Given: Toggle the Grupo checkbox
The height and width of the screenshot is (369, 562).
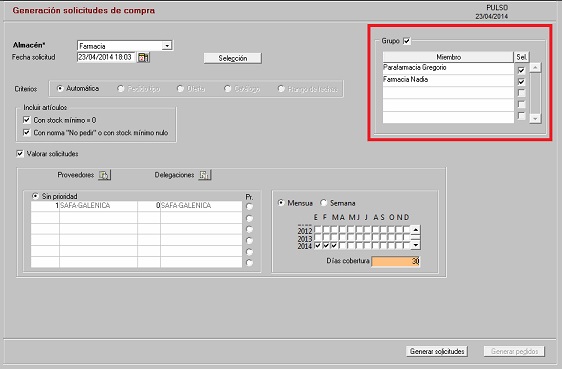Looking at the screenshot, I should (x=407, y=41).
